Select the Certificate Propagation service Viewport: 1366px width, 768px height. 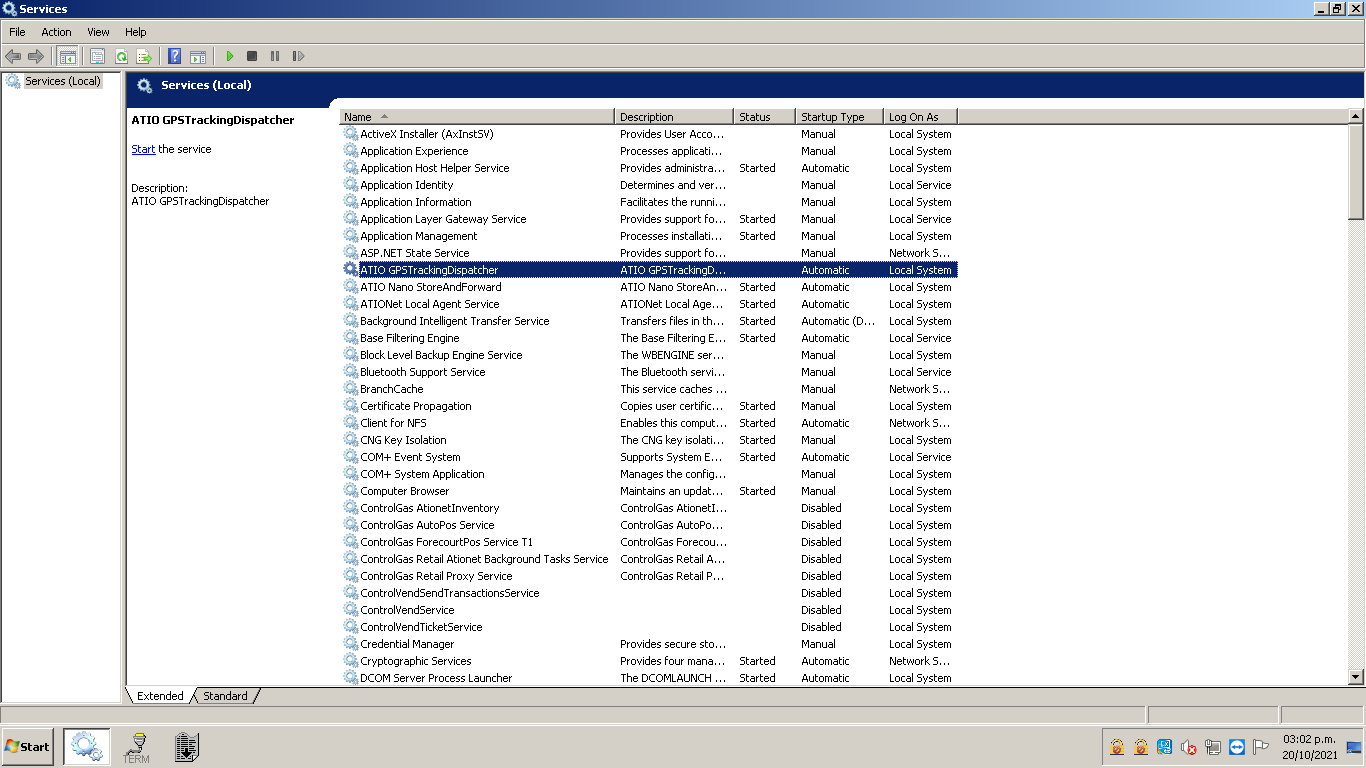click(649, 406)
